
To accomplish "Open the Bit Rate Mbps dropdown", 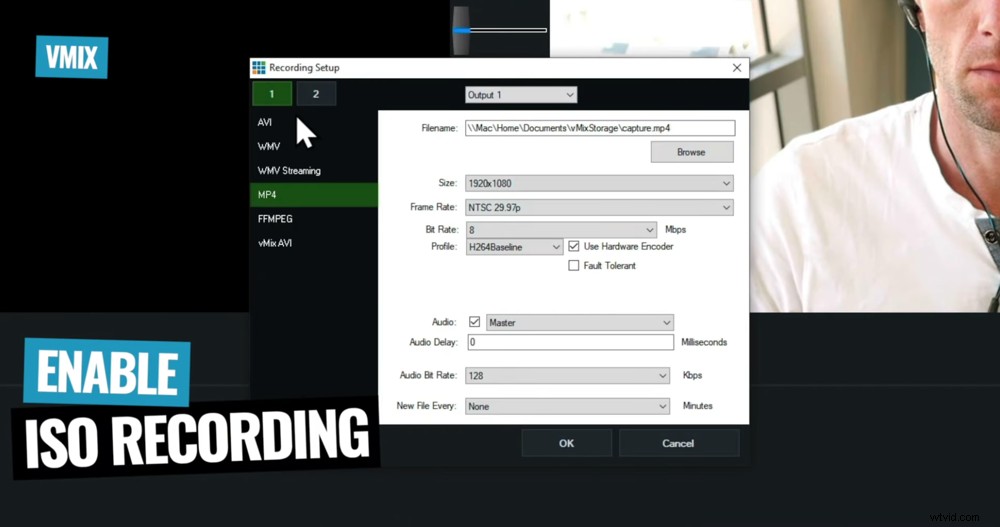I will pos(561,230).
